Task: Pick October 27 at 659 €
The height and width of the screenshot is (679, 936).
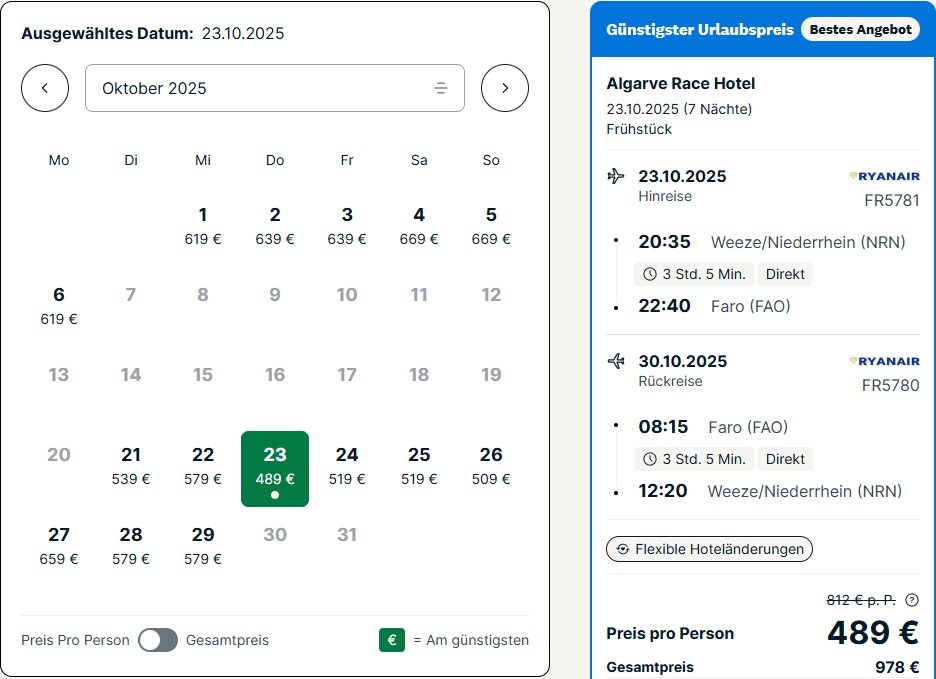Action: 58,546
